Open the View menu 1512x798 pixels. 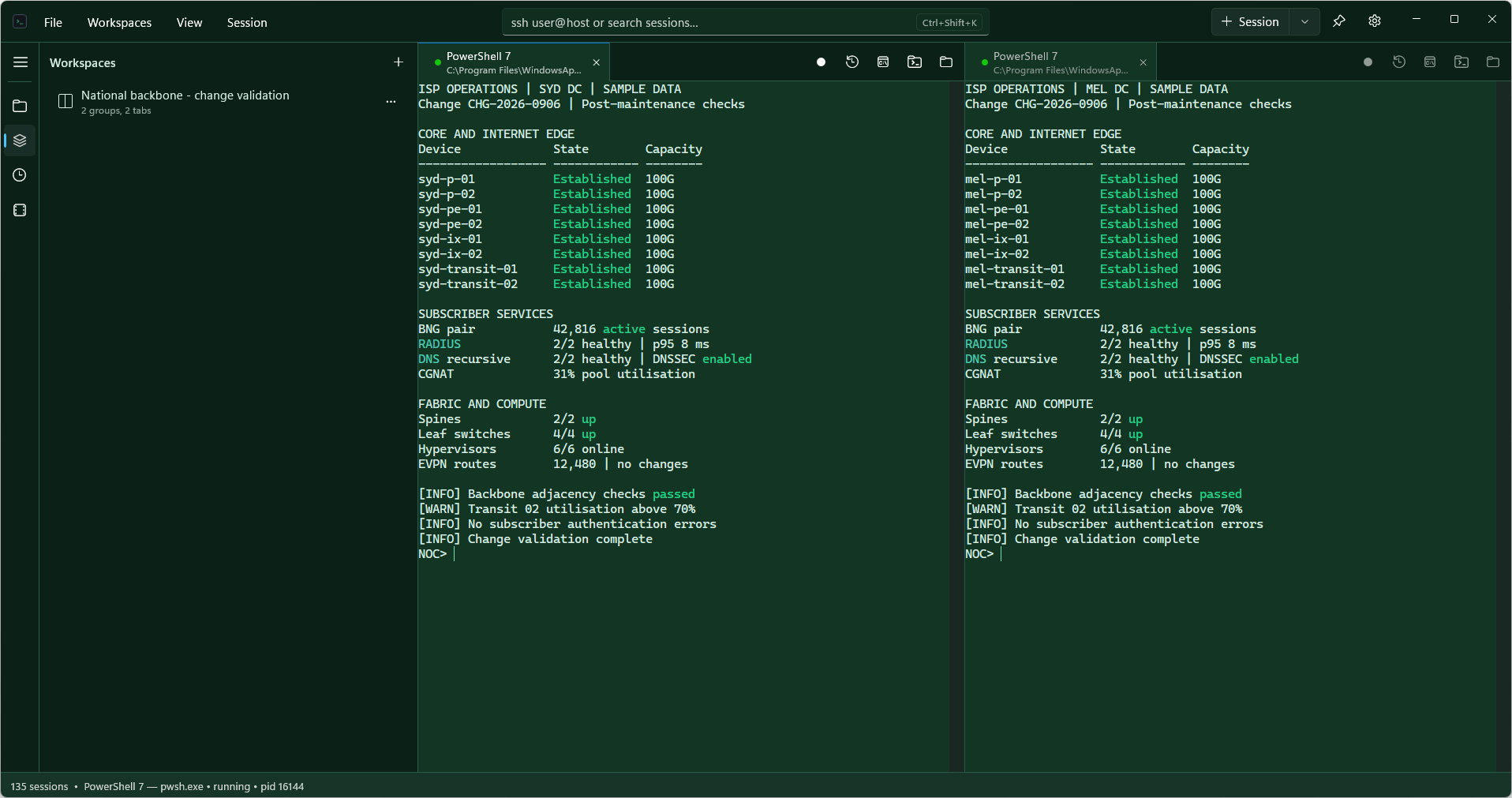pos(189,23)
